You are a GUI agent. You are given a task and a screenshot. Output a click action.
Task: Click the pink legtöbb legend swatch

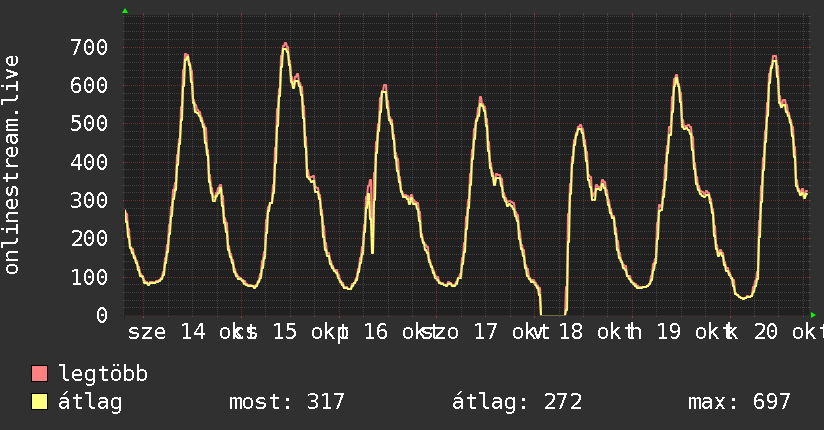39,373
